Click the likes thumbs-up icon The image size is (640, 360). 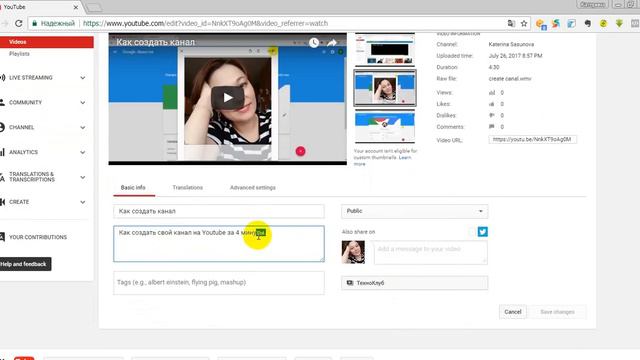492,104
